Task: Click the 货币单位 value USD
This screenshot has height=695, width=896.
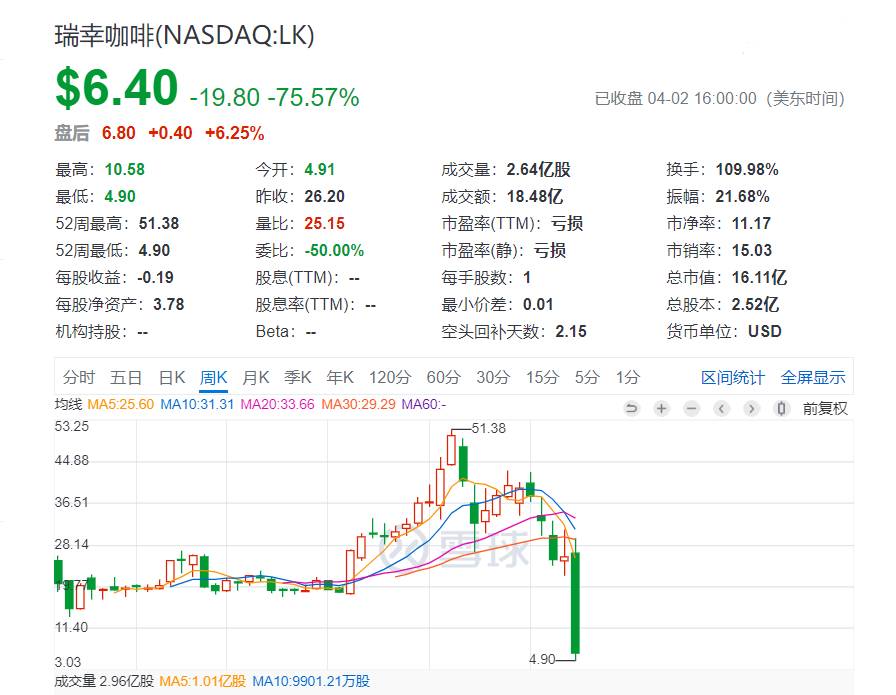Action: pyautogui.click(x=765, y=331)
